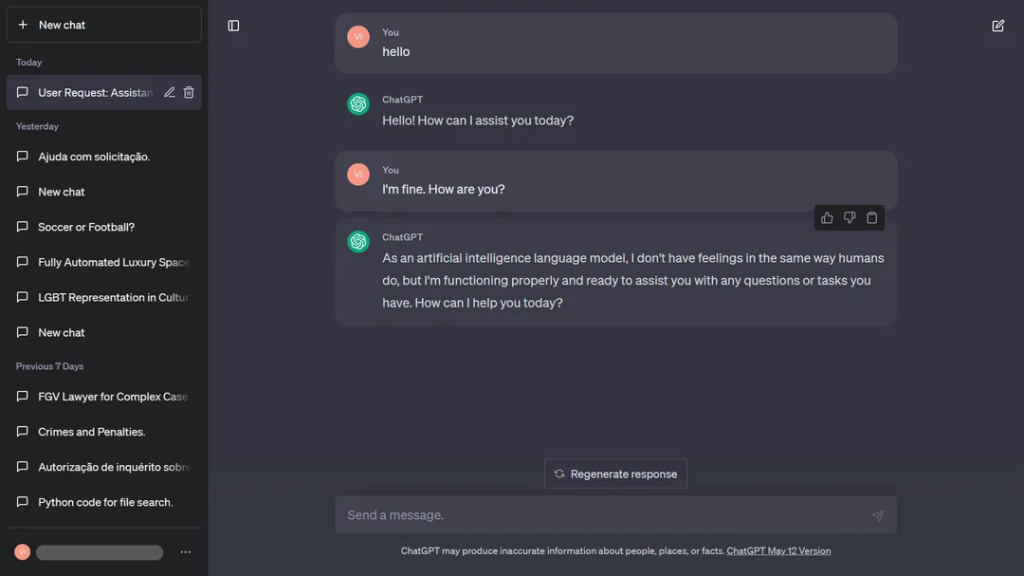Open the Soccer or Football? conversation
The height and width of the screenshot is (576, 1024).
click(86, 227)
